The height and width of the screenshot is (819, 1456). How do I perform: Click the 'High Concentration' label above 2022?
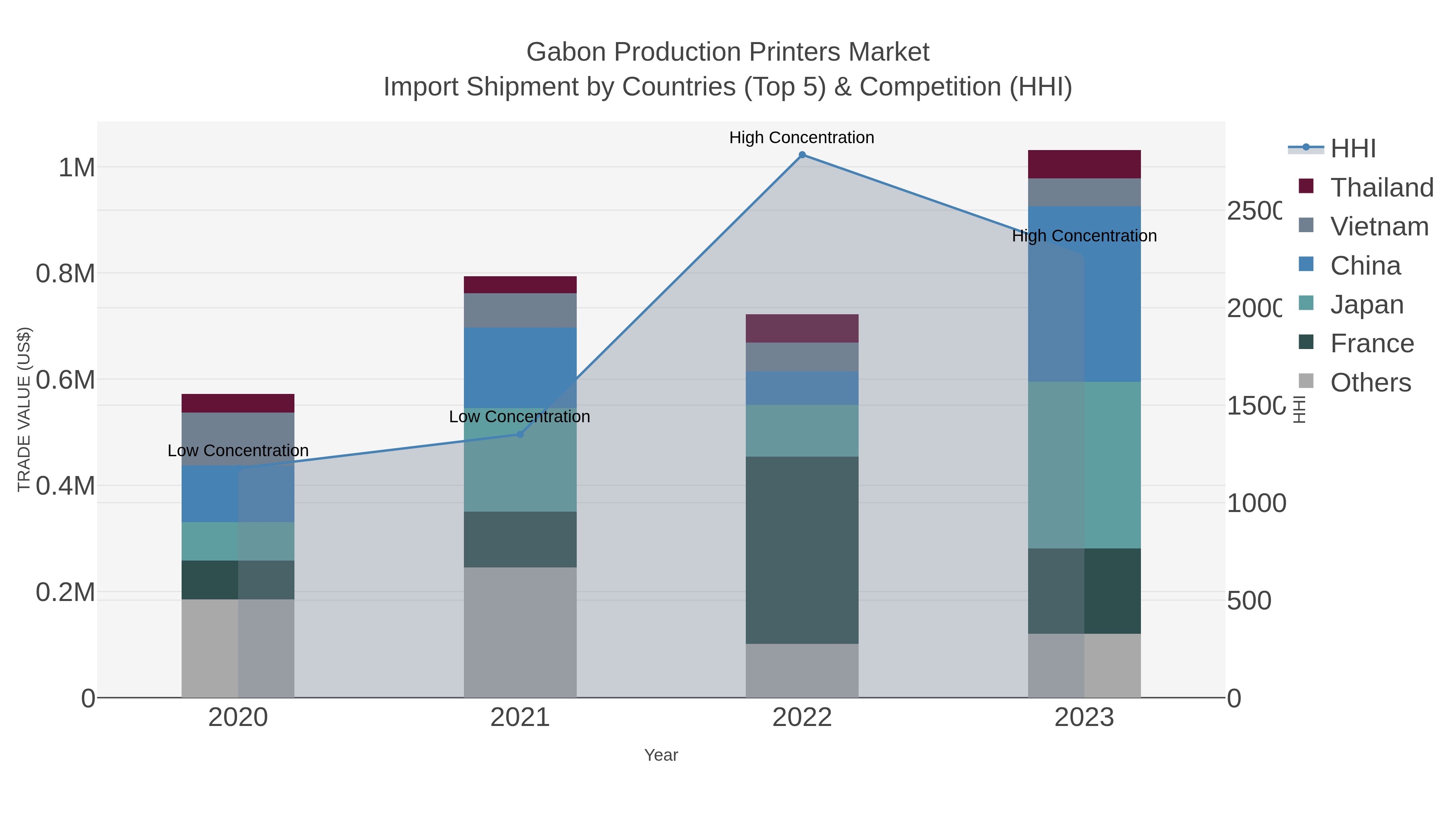point(802,138)
